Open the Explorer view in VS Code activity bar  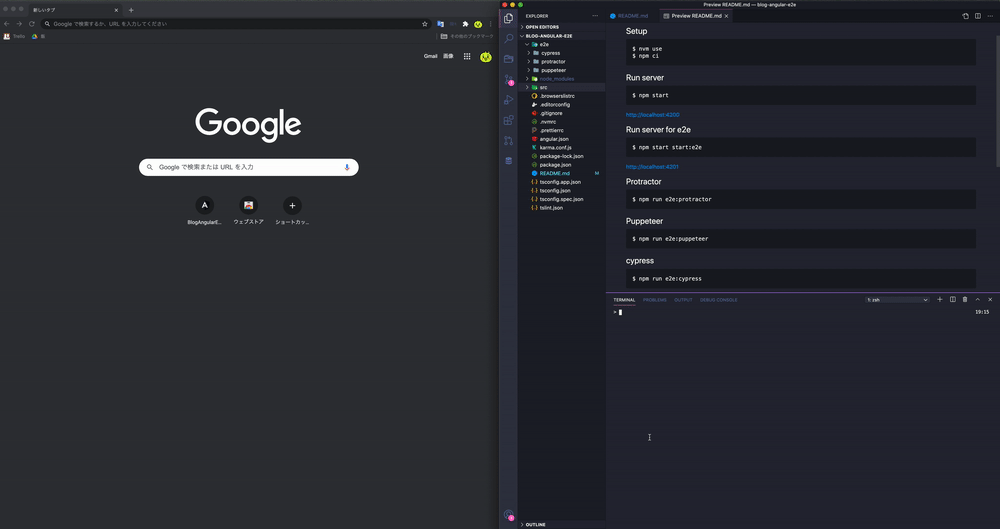point(508,19)
